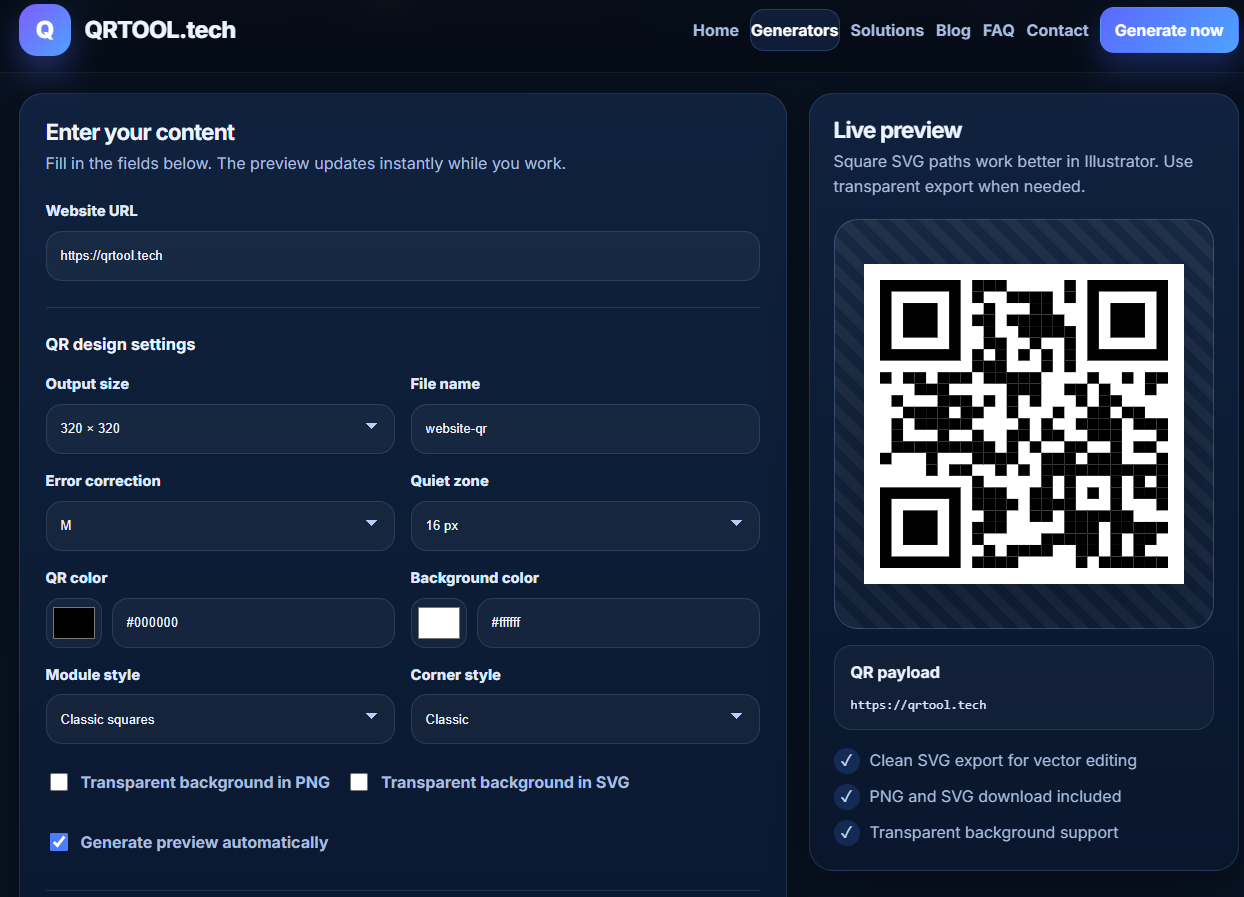1244x897 pixels.
Task: Click the File name input field
Action: 585,428
